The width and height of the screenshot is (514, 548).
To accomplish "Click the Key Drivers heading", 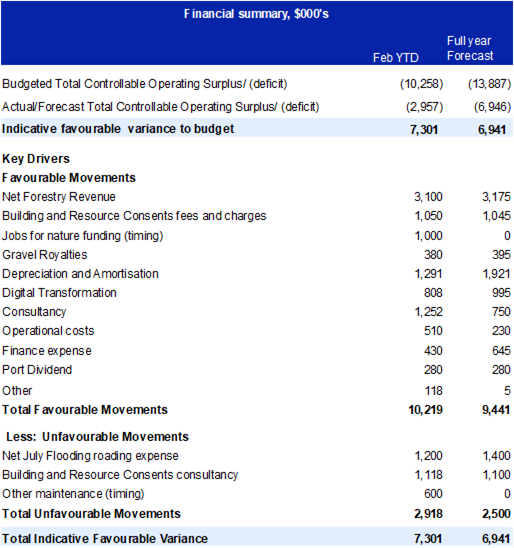I will point(36,159).
